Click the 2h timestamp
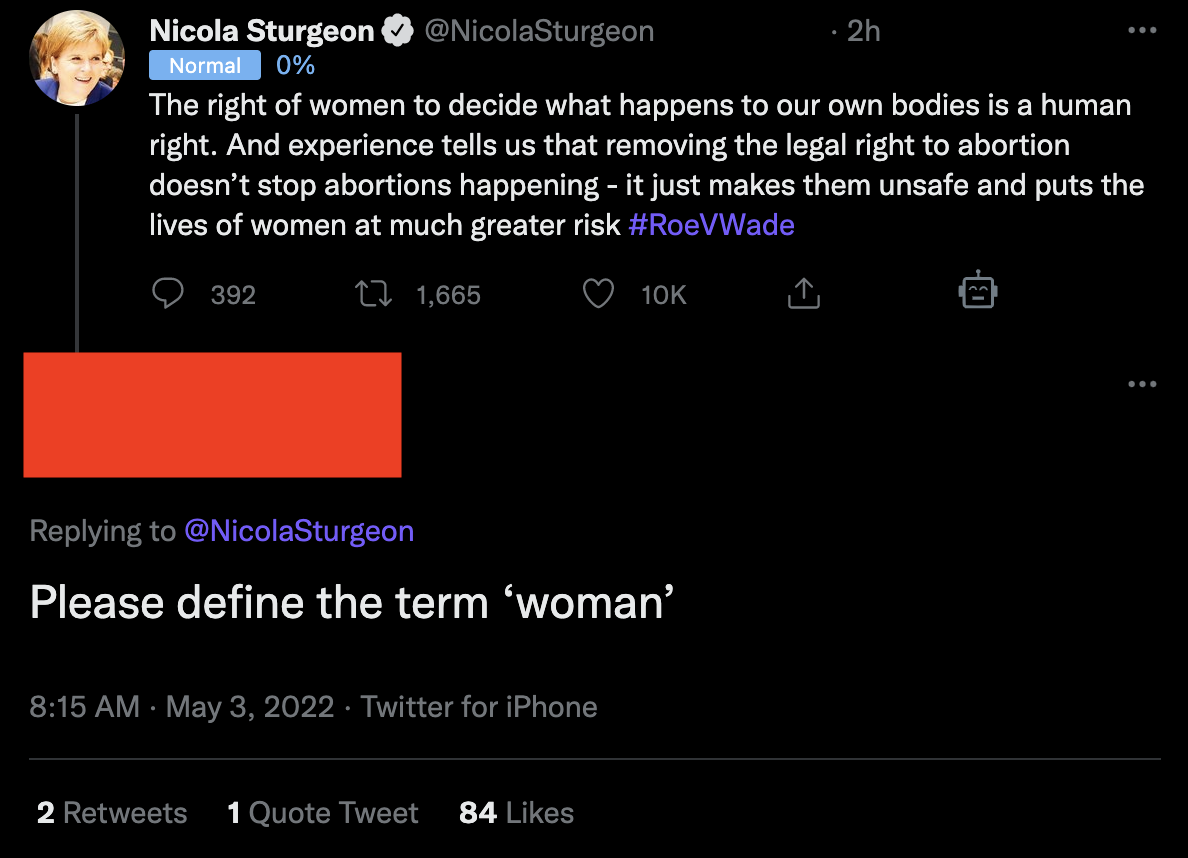This screenshot has width=1188, height=858. (x=863, y=31)
